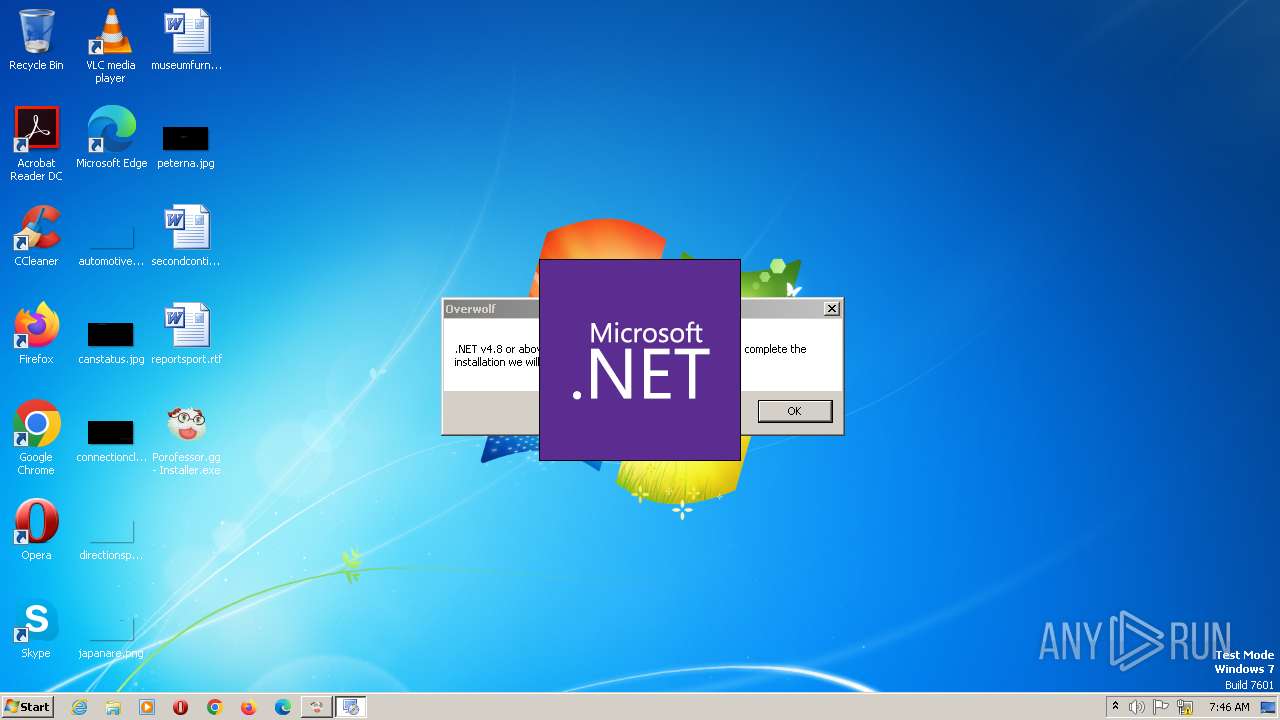Open Windows Media Player from the taskbar
Screen dimensions: 1280x720
(x=147, y=707)
